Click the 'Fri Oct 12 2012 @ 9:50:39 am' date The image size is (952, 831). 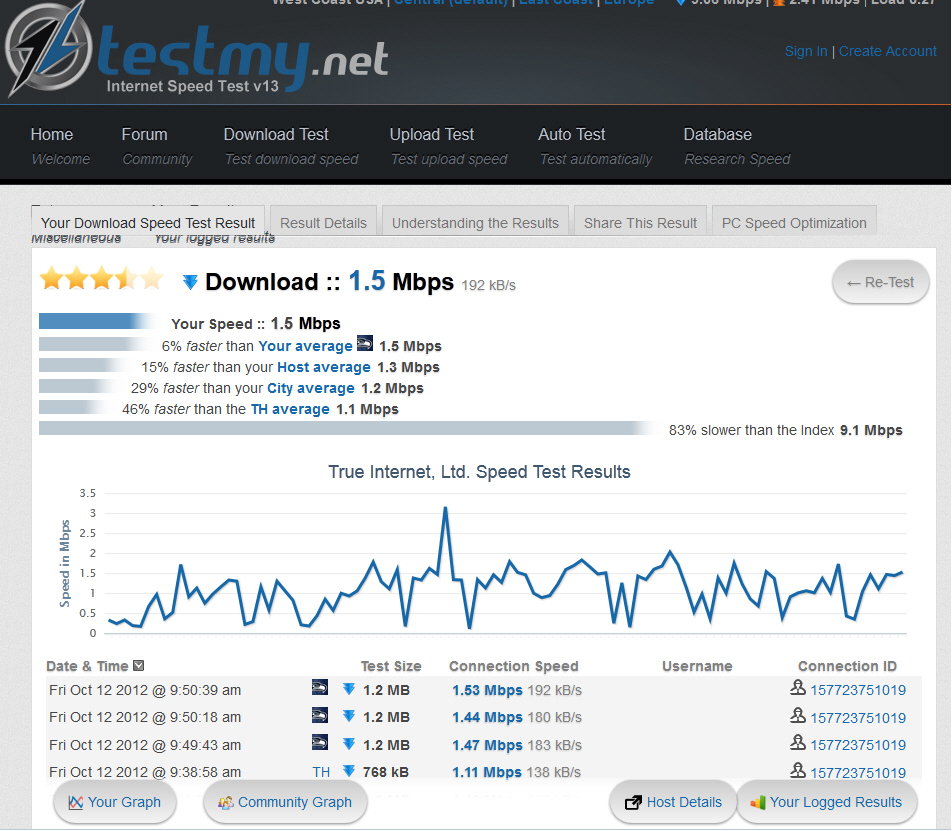coord(145,690)
